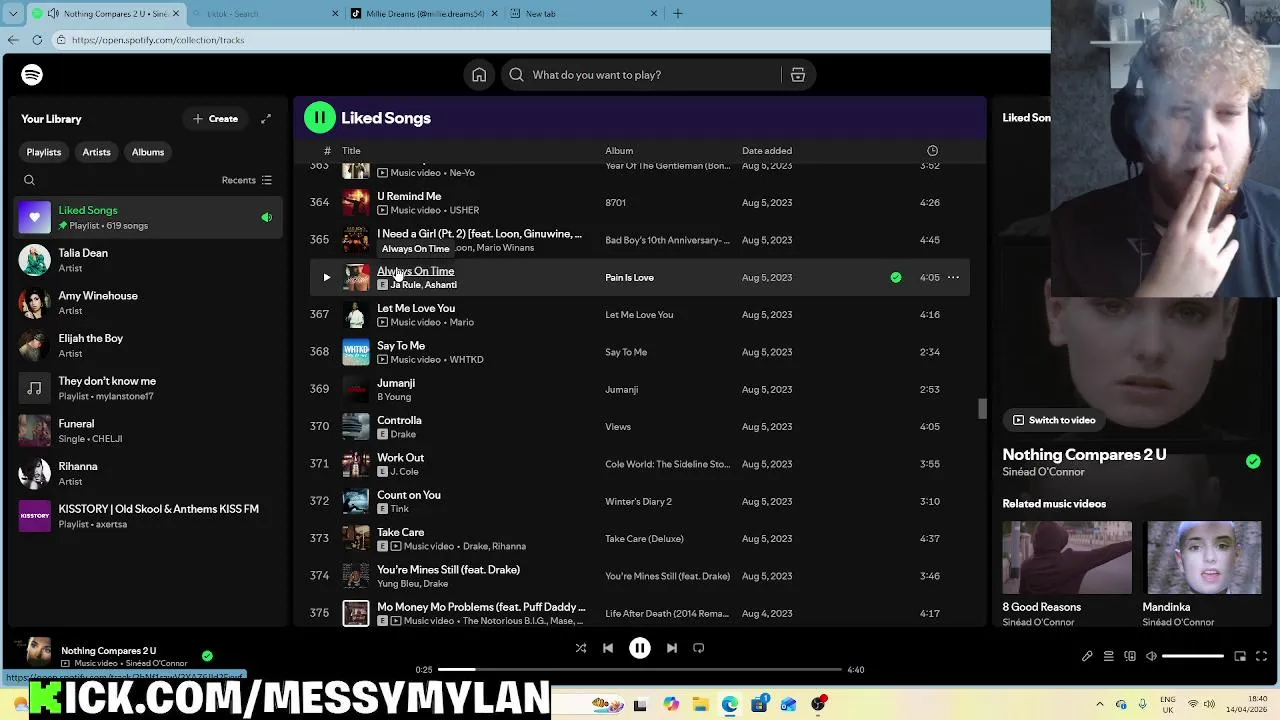Image resolution: width=1280 pixels, height=720 pixels.
Task: Unlike Nothing Compares 2 U in now-playing bar
Action: coord(207,656)
